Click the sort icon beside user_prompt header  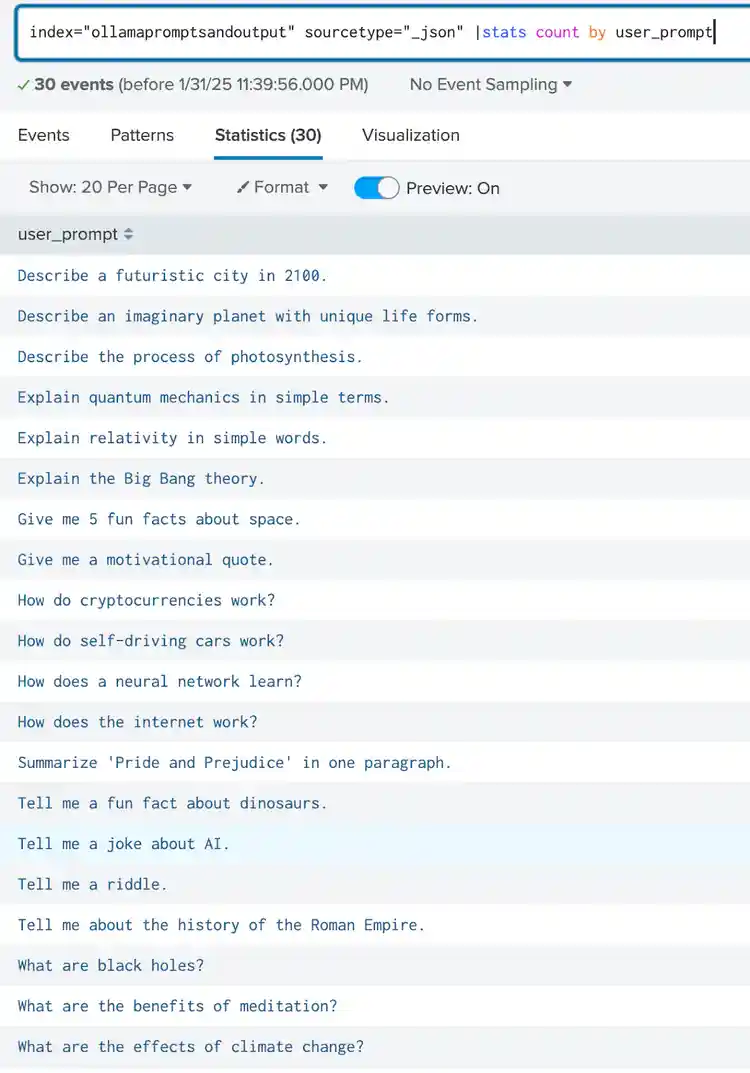128,235
